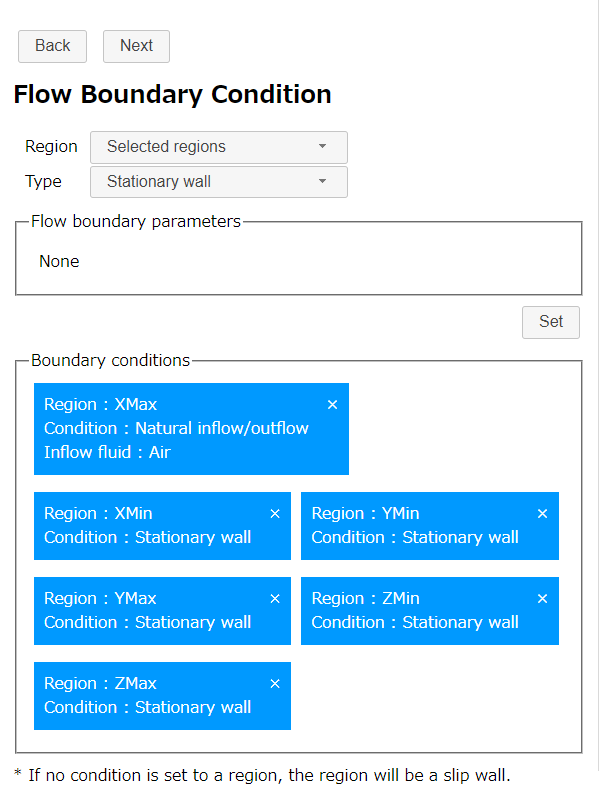Screen dimensions: 599x802
Task: Remove the ZMin stationary wall condition
Action: (x=542, y=598)
